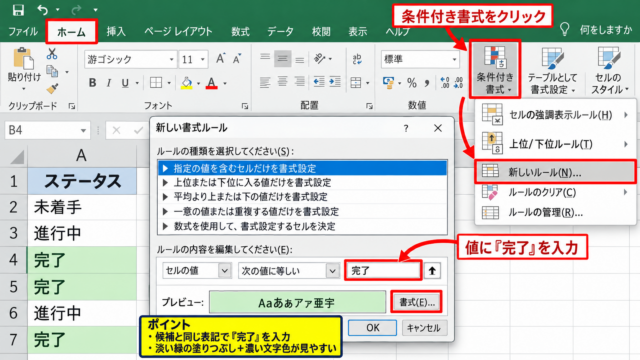Select rule type 上位または下位に入る値だけを書式設定
The width and height of the screenshot is (640, 360).
click(302, 182)
